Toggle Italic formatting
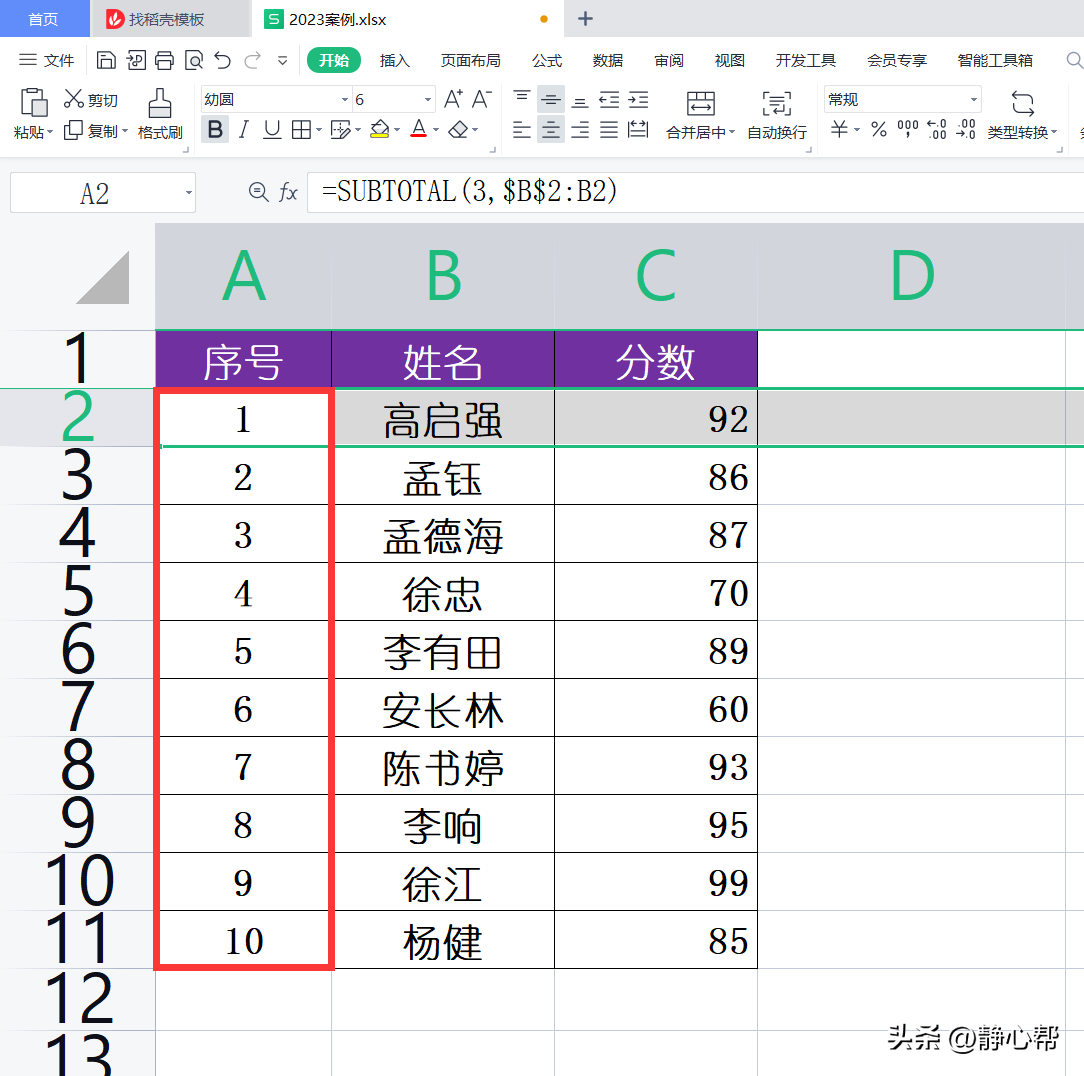 (x=243, y=129)
